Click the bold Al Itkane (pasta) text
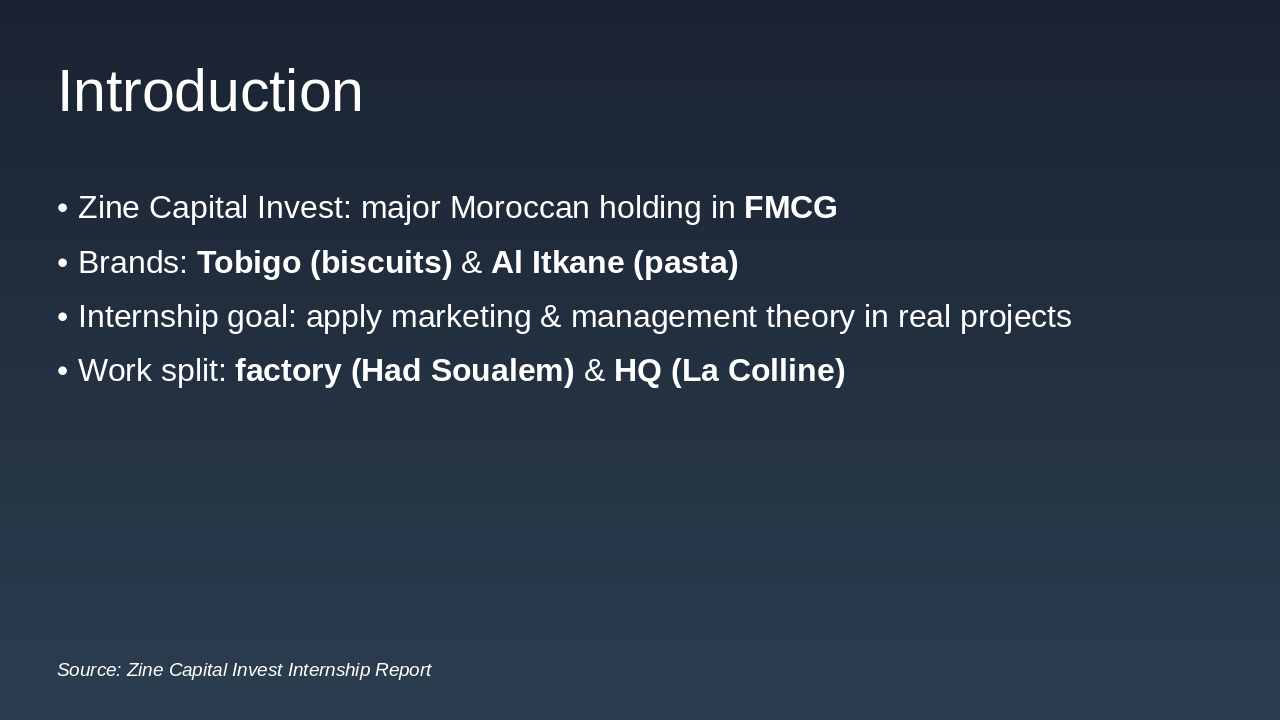Image resolution: width=1280 pixels, height=720 pixels. (x=614, y=263)
